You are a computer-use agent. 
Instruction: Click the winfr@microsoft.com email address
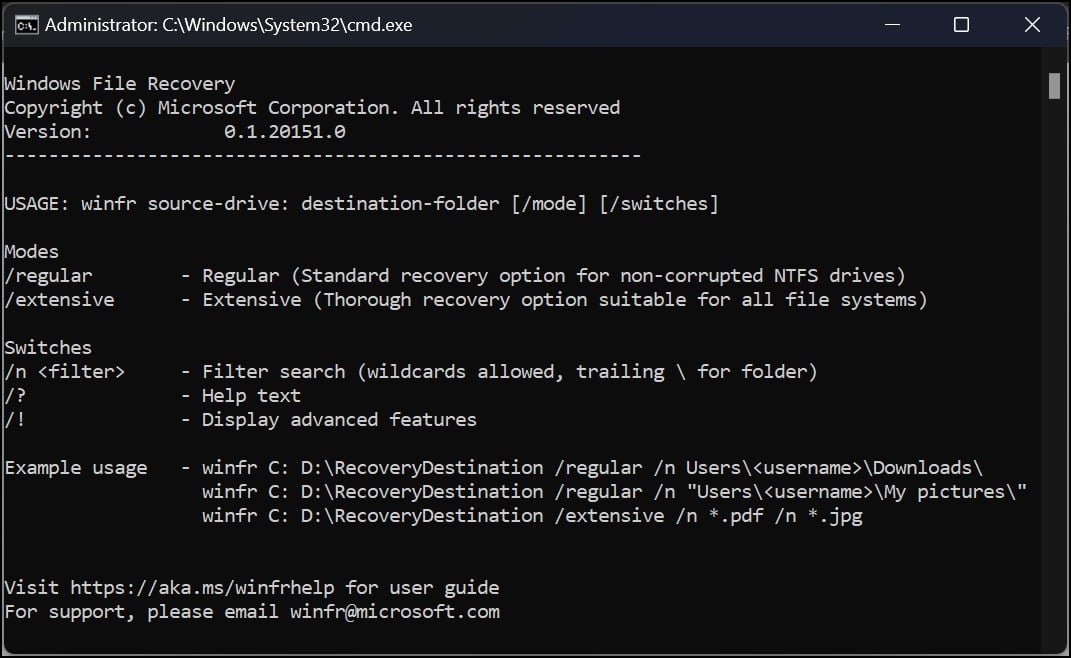[395, 612]
